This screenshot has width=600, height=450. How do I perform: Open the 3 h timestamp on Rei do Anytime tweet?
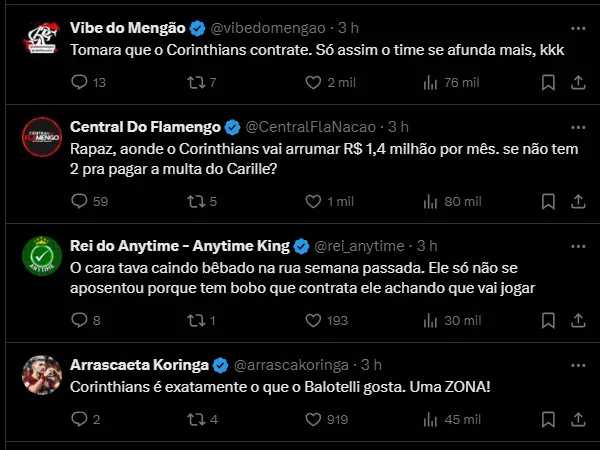pos(427,245)
